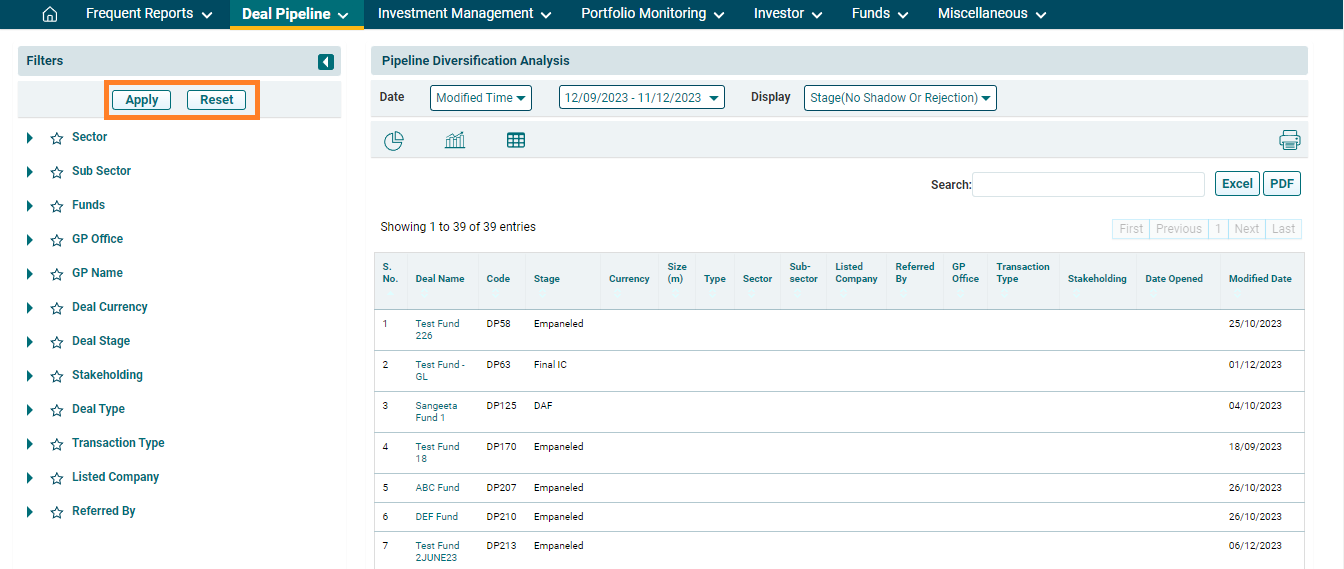
Task: Star the Funds filter
Action: 57,206
